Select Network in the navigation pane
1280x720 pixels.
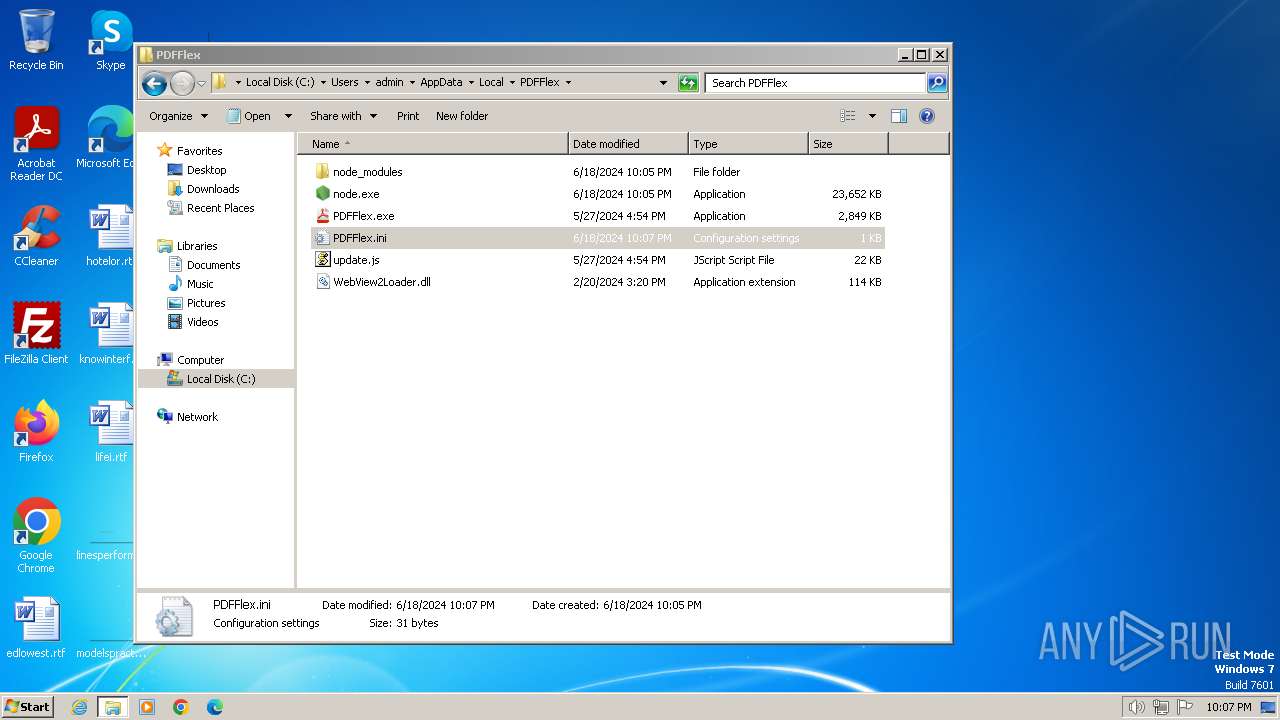pos(197,417)
